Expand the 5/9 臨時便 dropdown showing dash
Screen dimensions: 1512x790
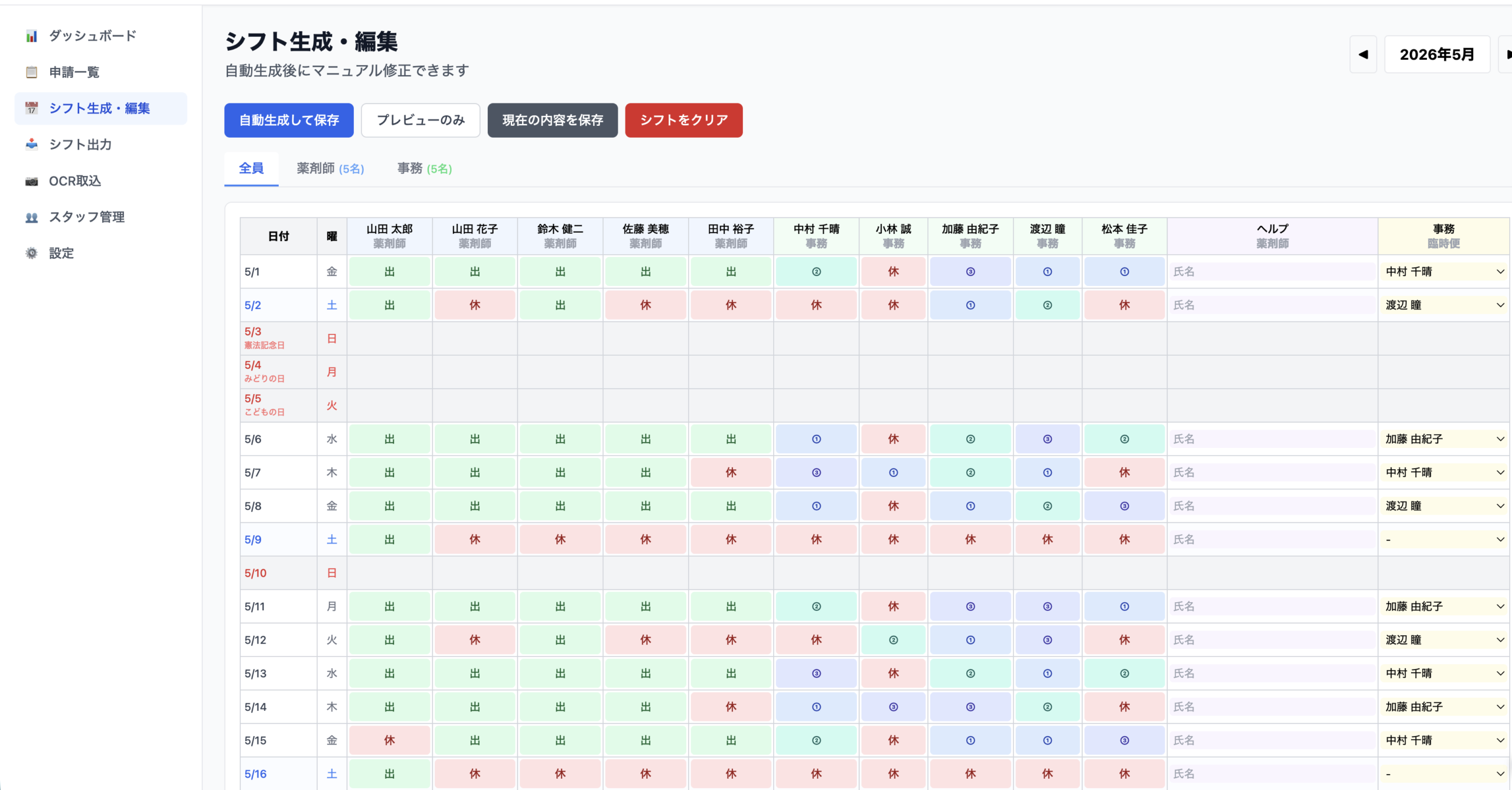coord(1443,539)
